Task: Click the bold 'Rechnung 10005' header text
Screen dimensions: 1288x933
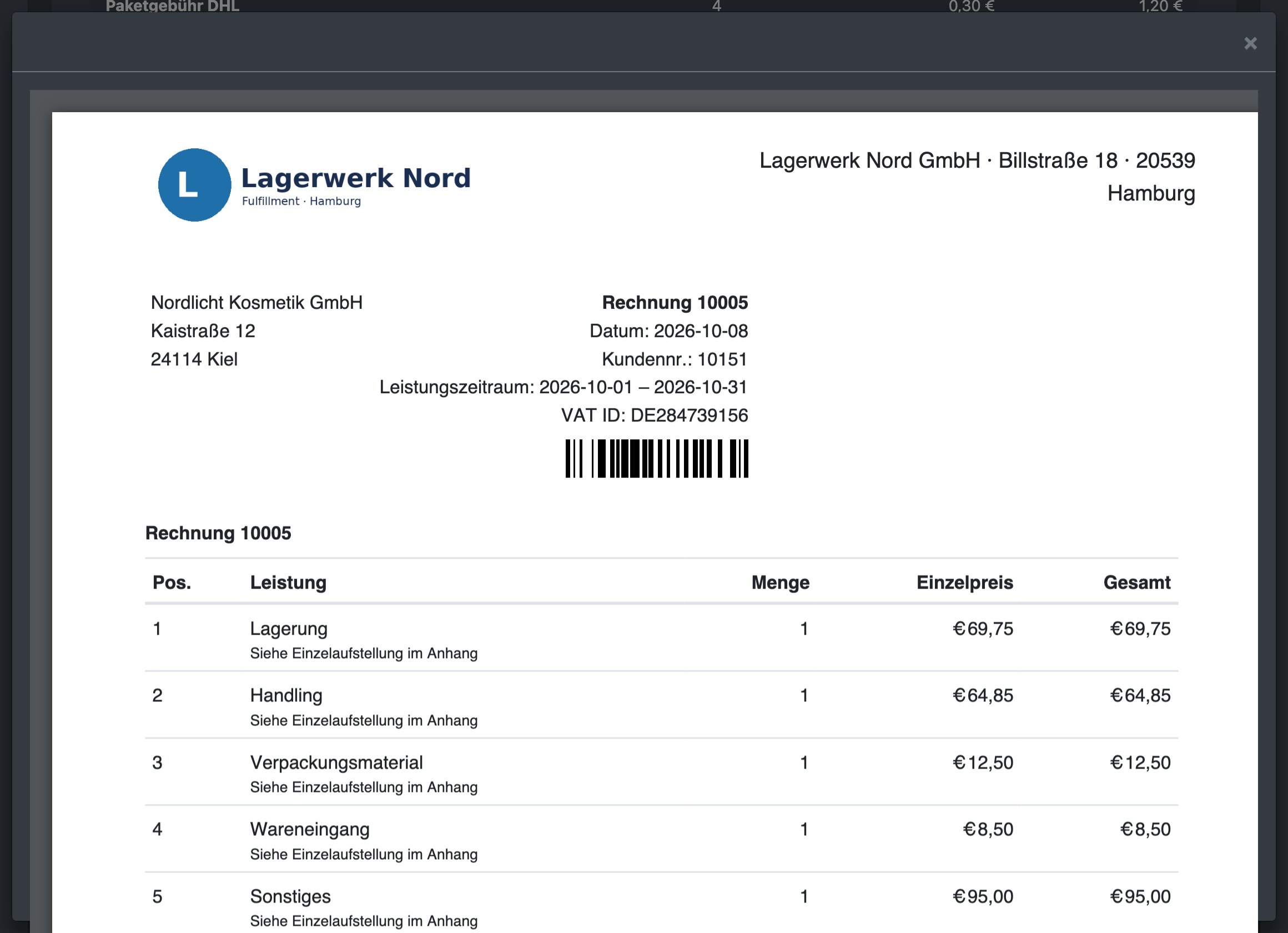Action: click(x=675, y=302)
